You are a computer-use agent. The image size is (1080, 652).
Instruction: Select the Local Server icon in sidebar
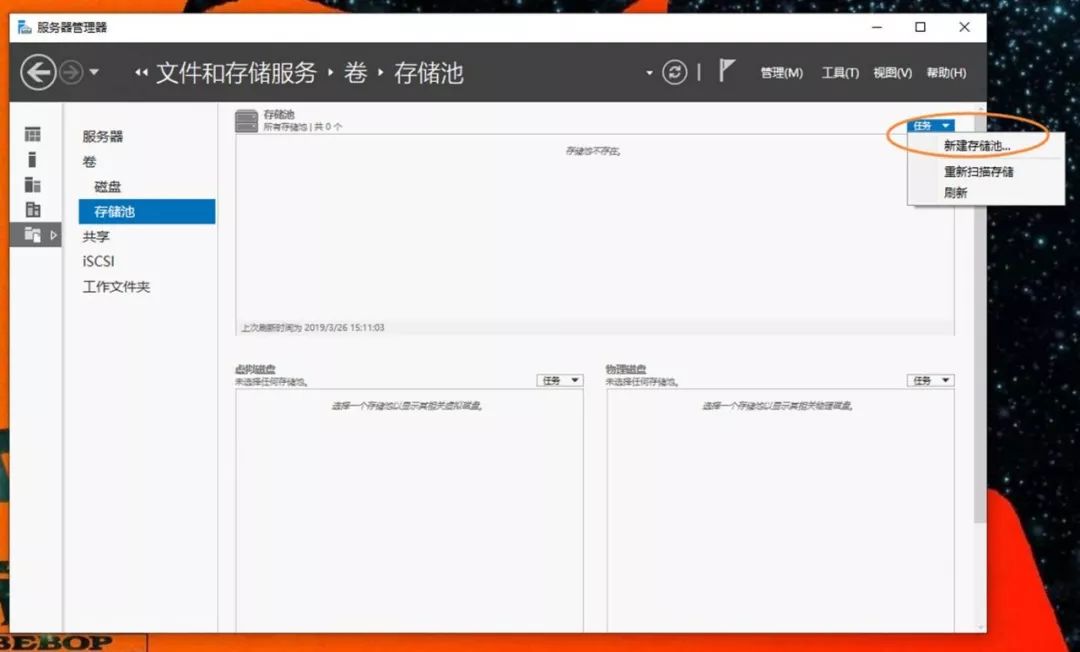click(32, 159)
